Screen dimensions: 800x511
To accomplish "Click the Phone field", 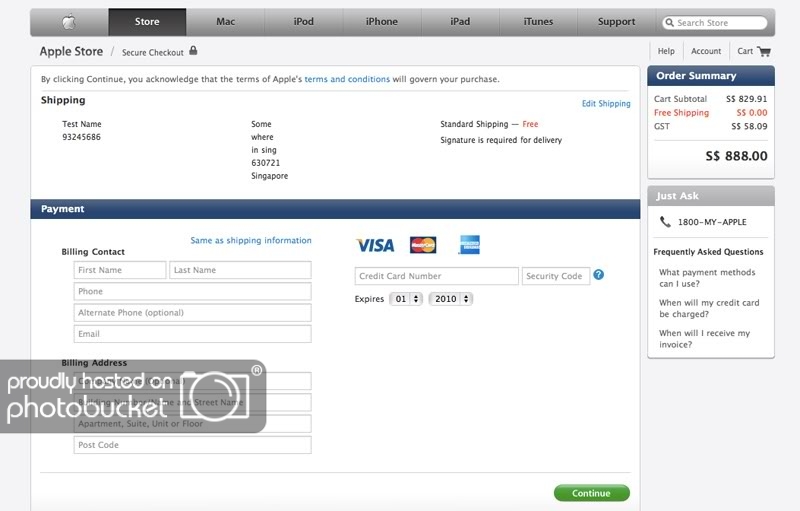I will [192, 291].
